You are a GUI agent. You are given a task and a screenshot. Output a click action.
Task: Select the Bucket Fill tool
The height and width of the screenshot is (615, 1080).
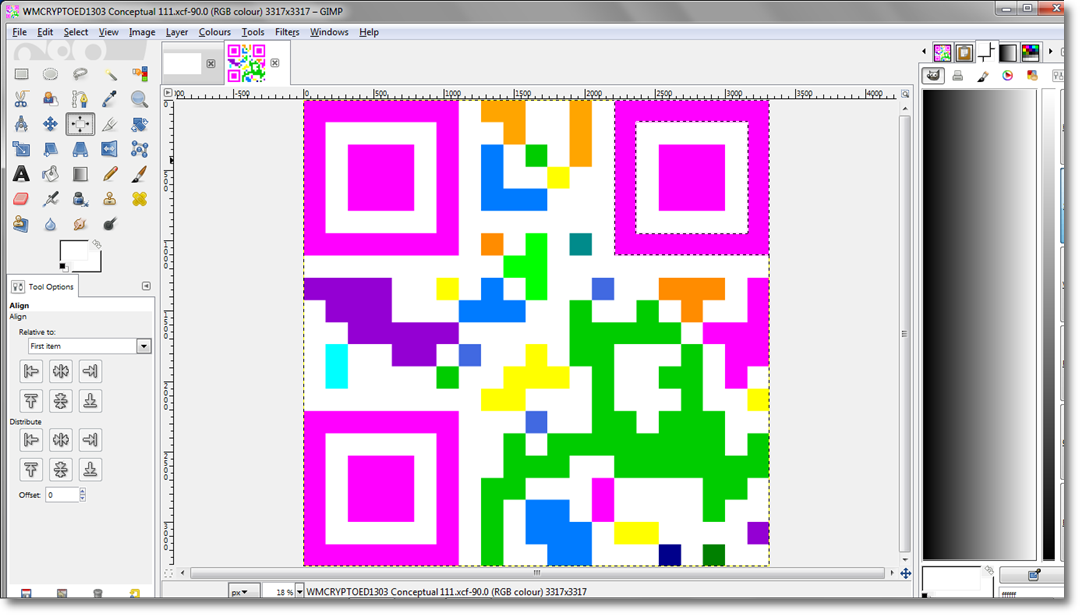click(50, 174)
